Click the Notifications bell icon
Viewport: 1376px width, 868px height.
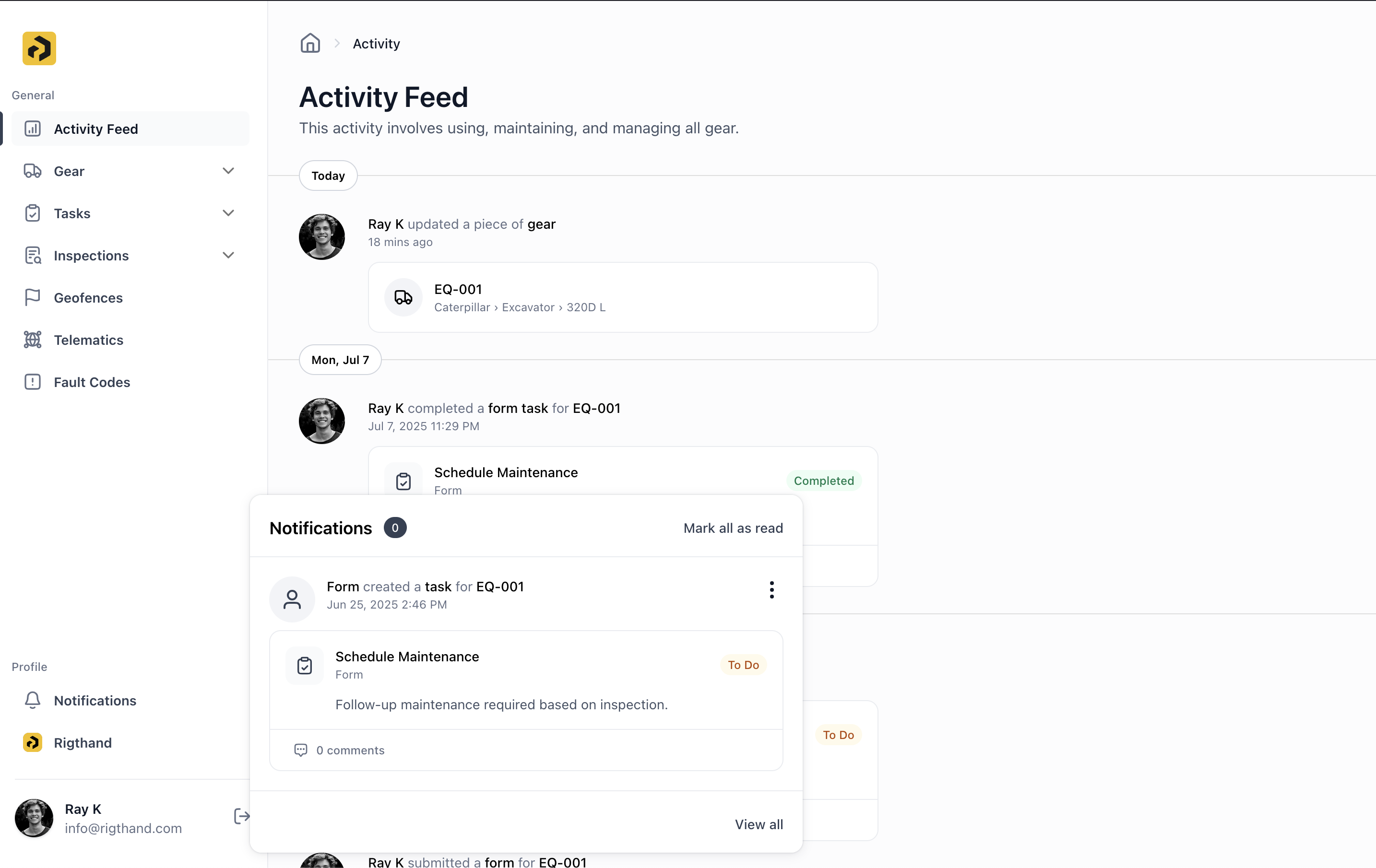tap(32, 700)
